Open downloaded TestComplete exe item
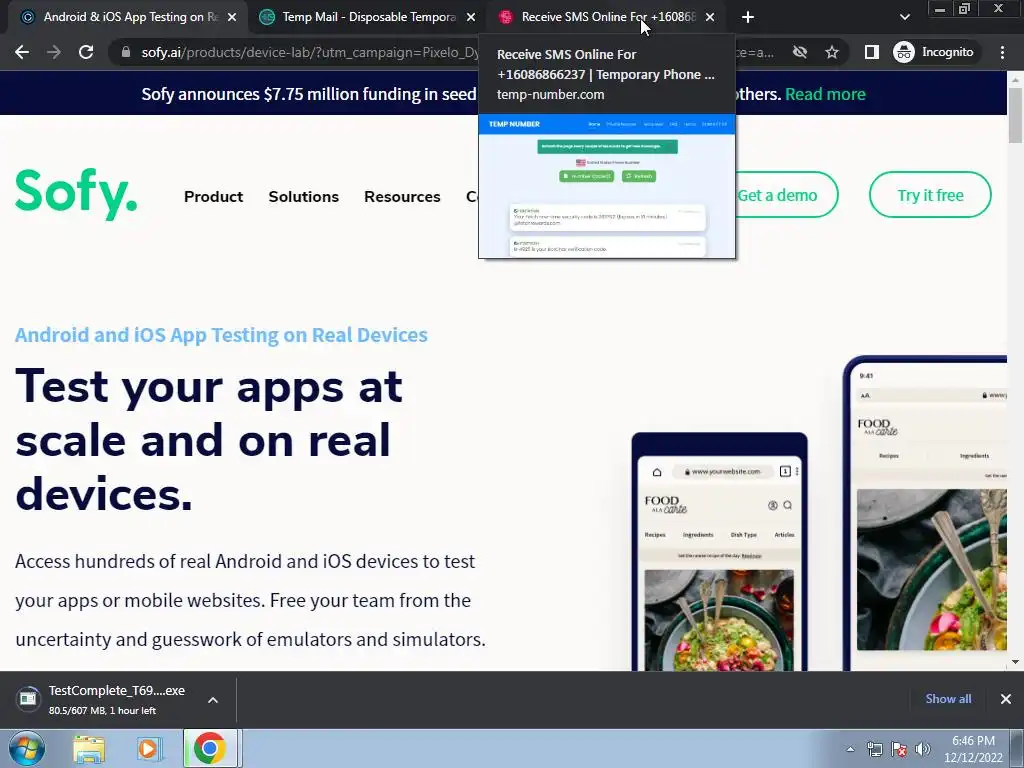1024x768 pixels. tap(116, 699)
